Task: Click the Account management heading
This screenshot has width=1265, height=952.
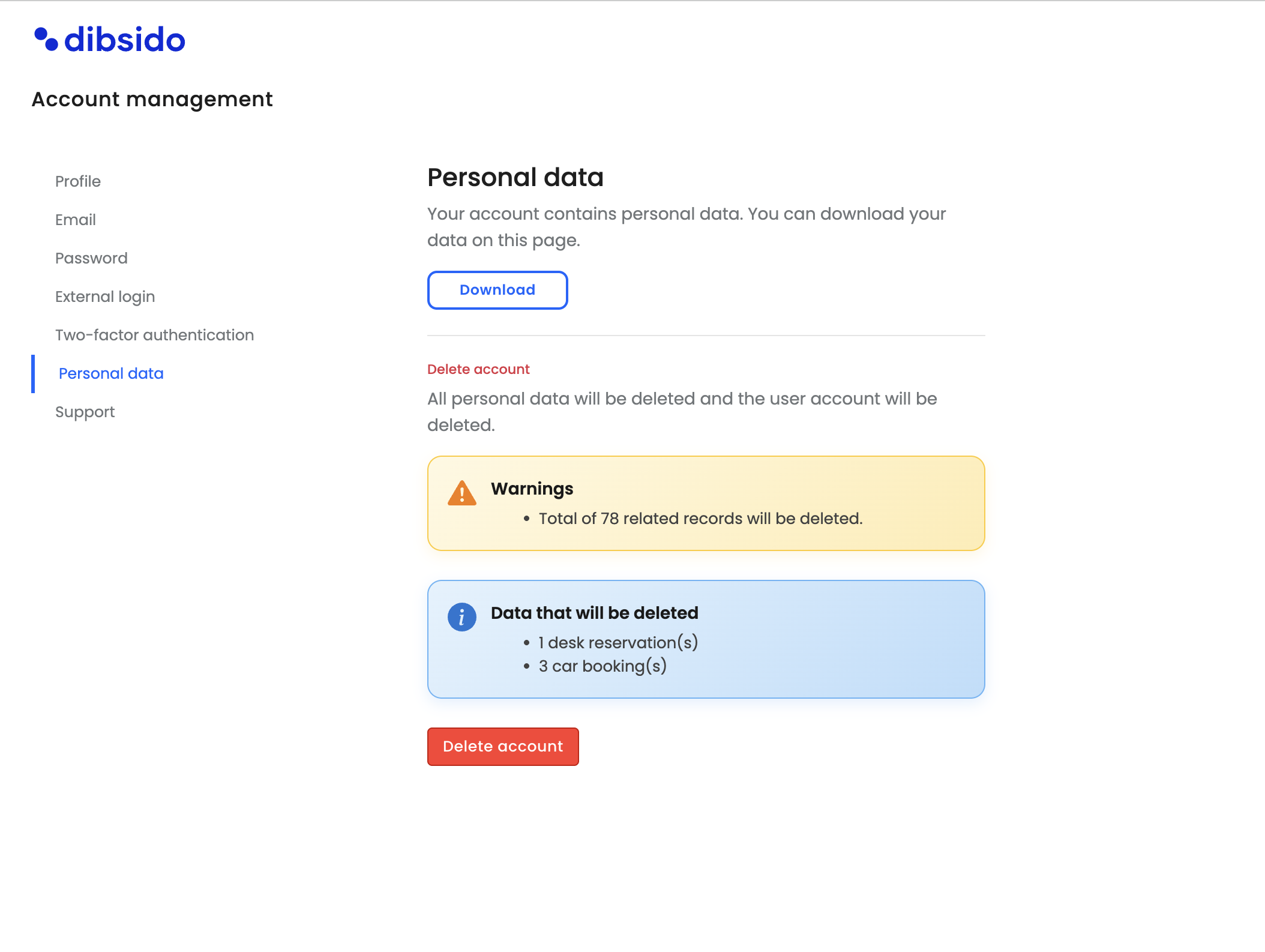Action: (152, 99)
